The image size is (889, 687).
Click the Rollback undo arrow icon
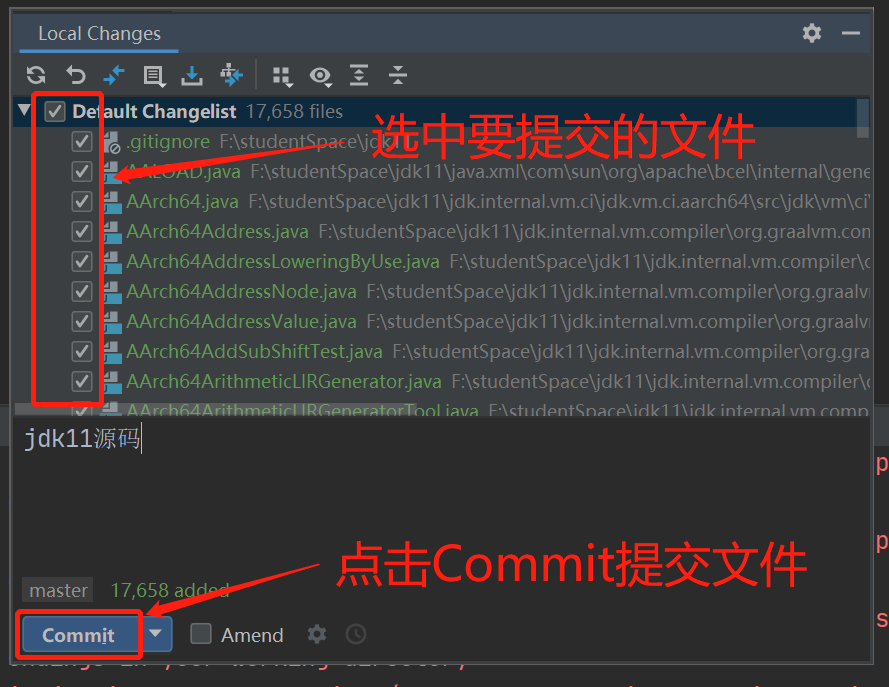[75, 75]
